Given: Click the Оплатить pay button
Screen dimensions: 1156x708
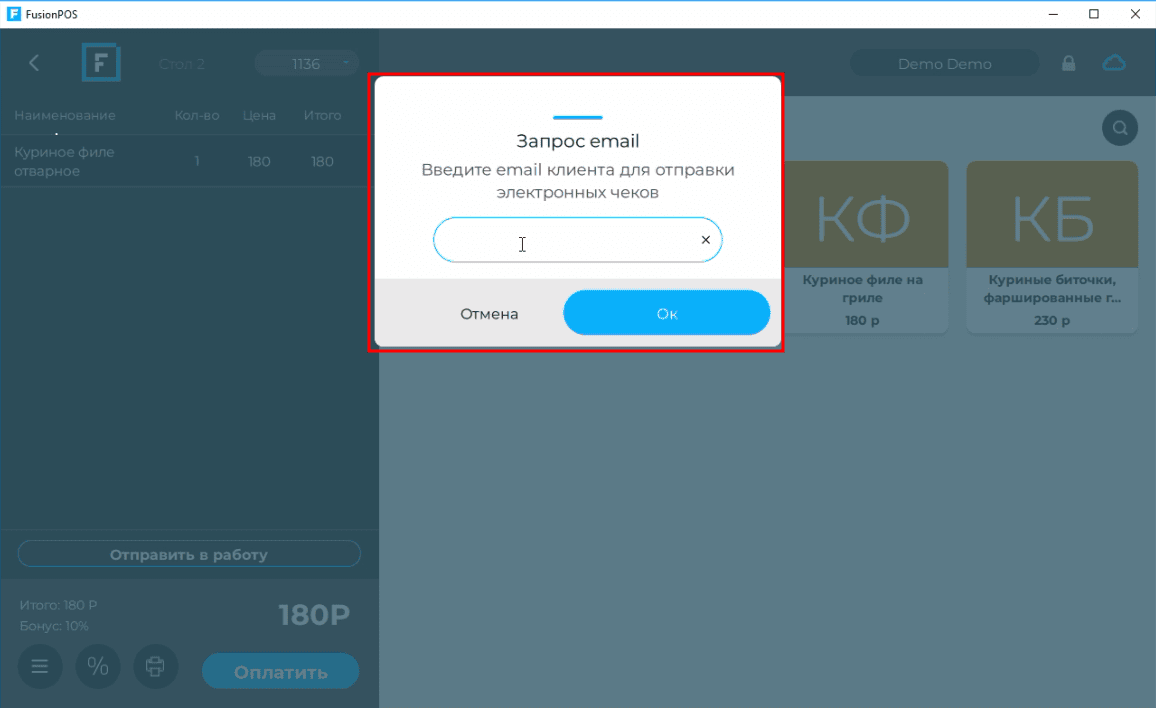Looking at the screenshot, I should tap(280, 671).
